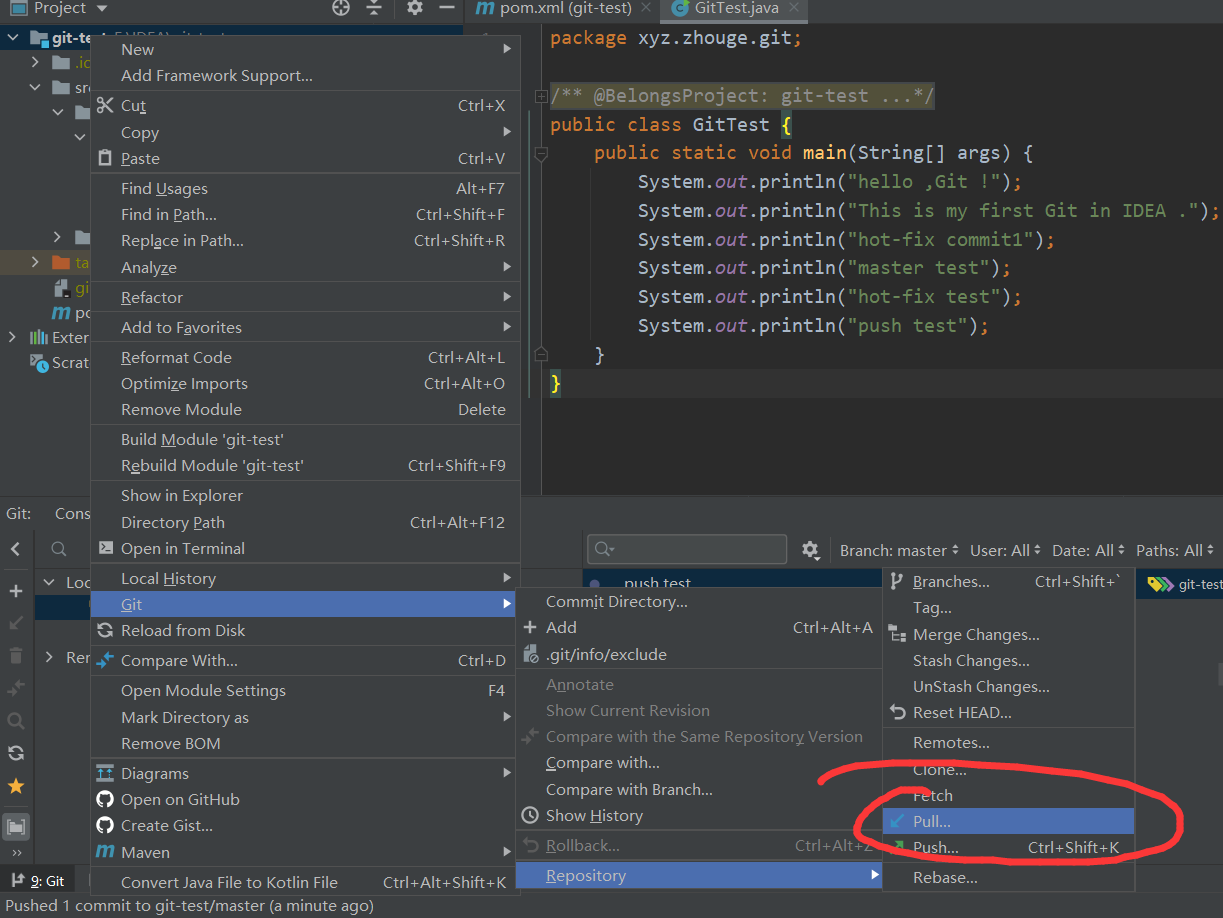1223x918 pixels.
Task: Click the Reload from Disk icon
Action: click(105, 630)
